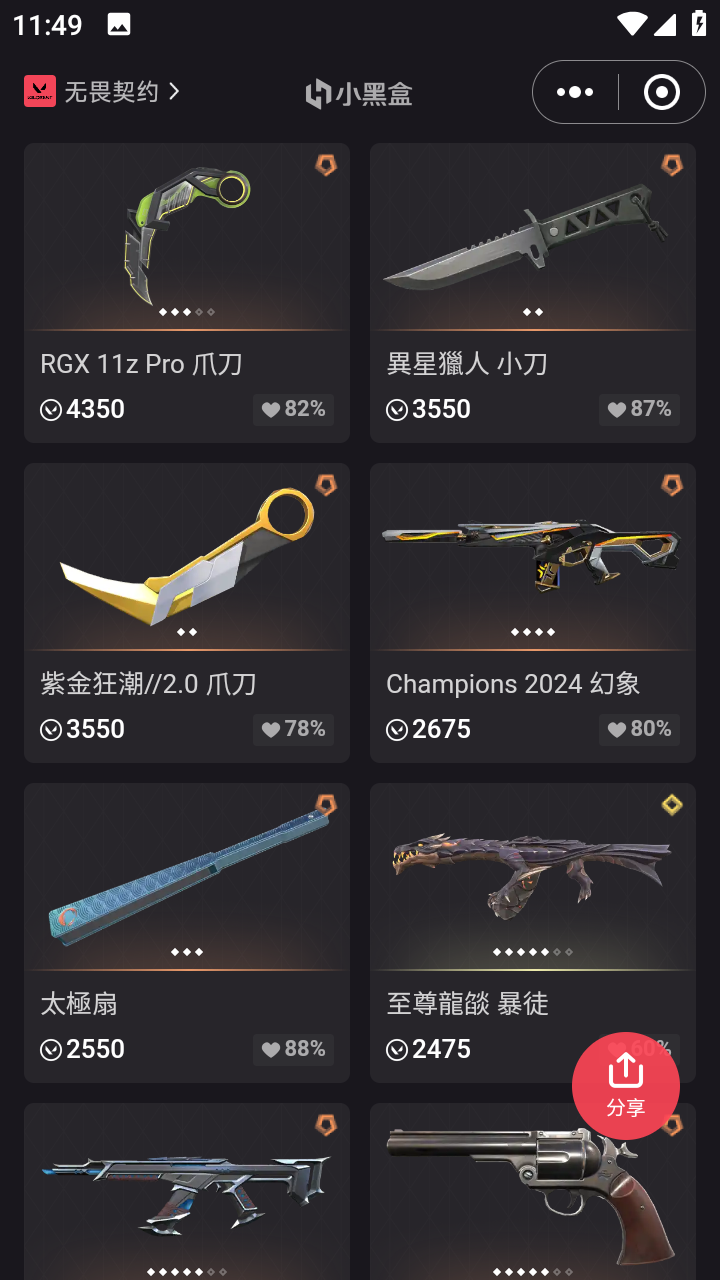Viewport: 720px width, 1280px height.
Task: Select variant dots under RGX 11z Pro image
Action: pos(187,312)
